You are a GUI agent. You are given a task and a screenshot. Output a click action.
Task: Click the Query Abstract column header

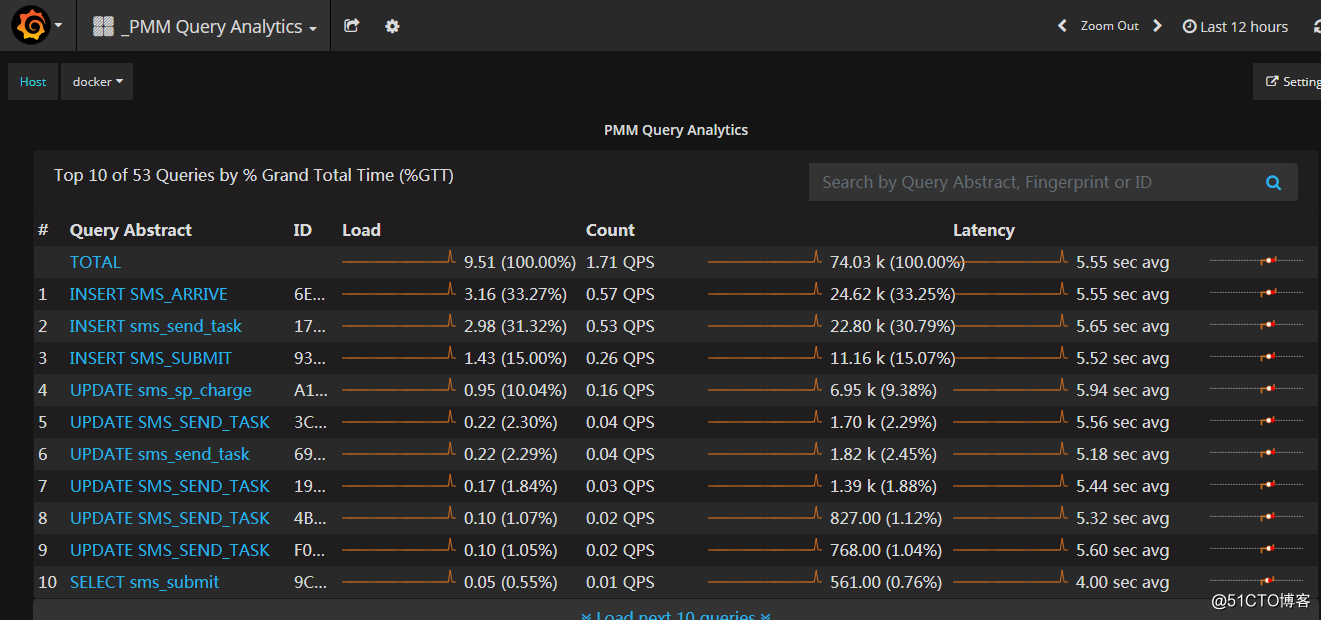click(x=131, y=230)
